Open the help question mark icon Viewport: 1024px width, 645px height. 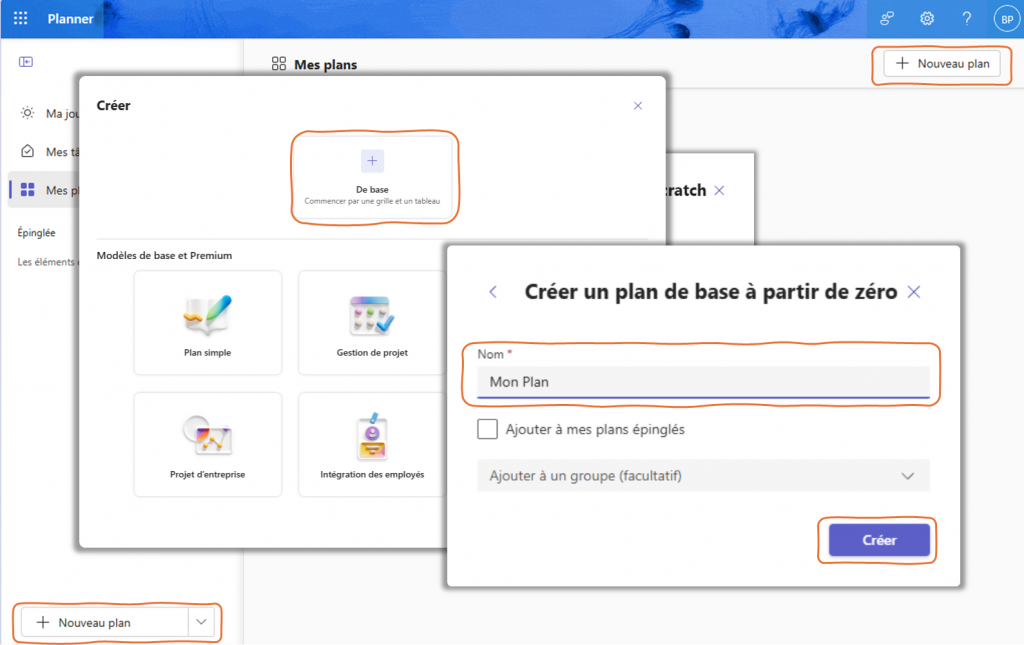[x=966, y=18]
